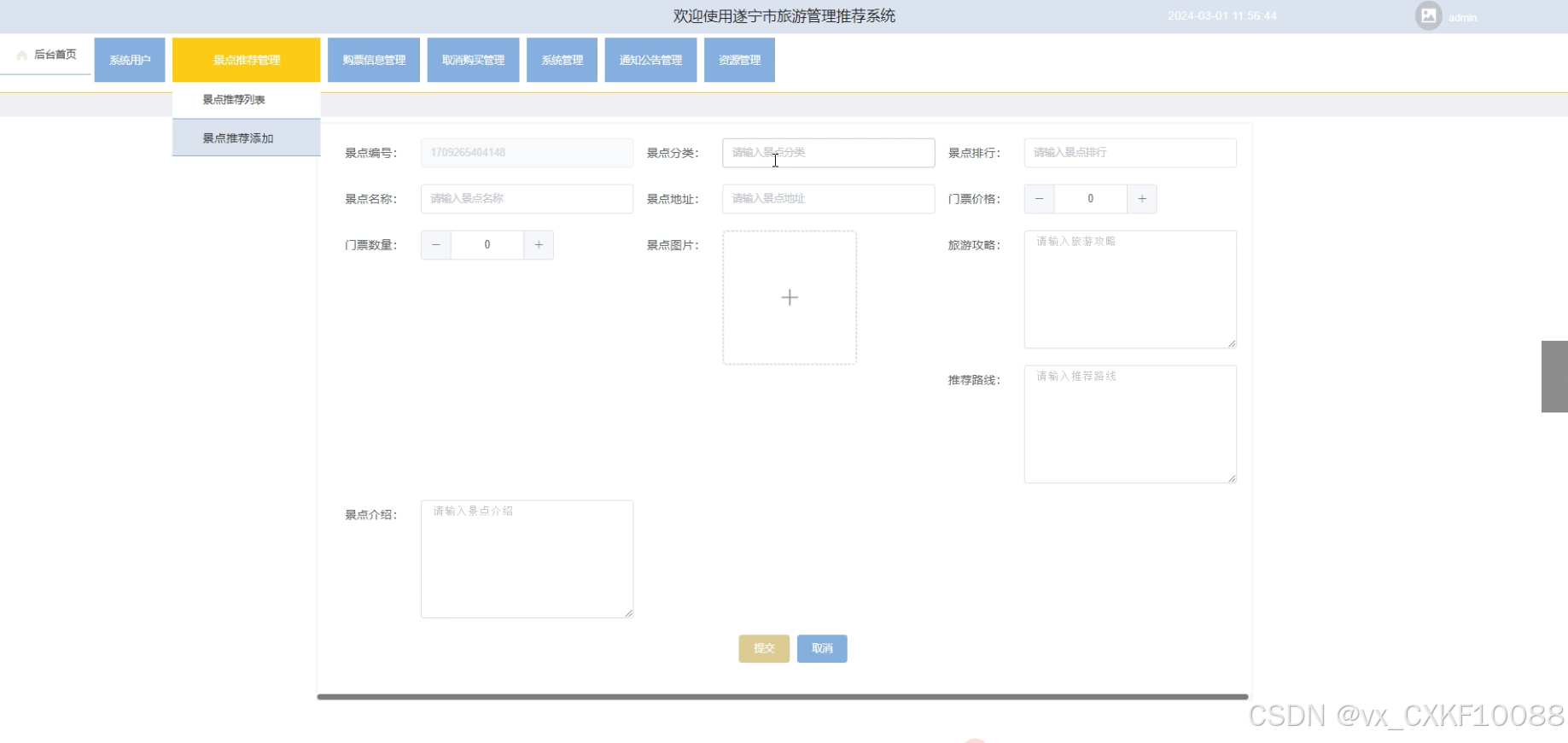Click the vertical scrollbar thumb at right
Viewport: 1568px width, 743px height.
[1554, 377]
